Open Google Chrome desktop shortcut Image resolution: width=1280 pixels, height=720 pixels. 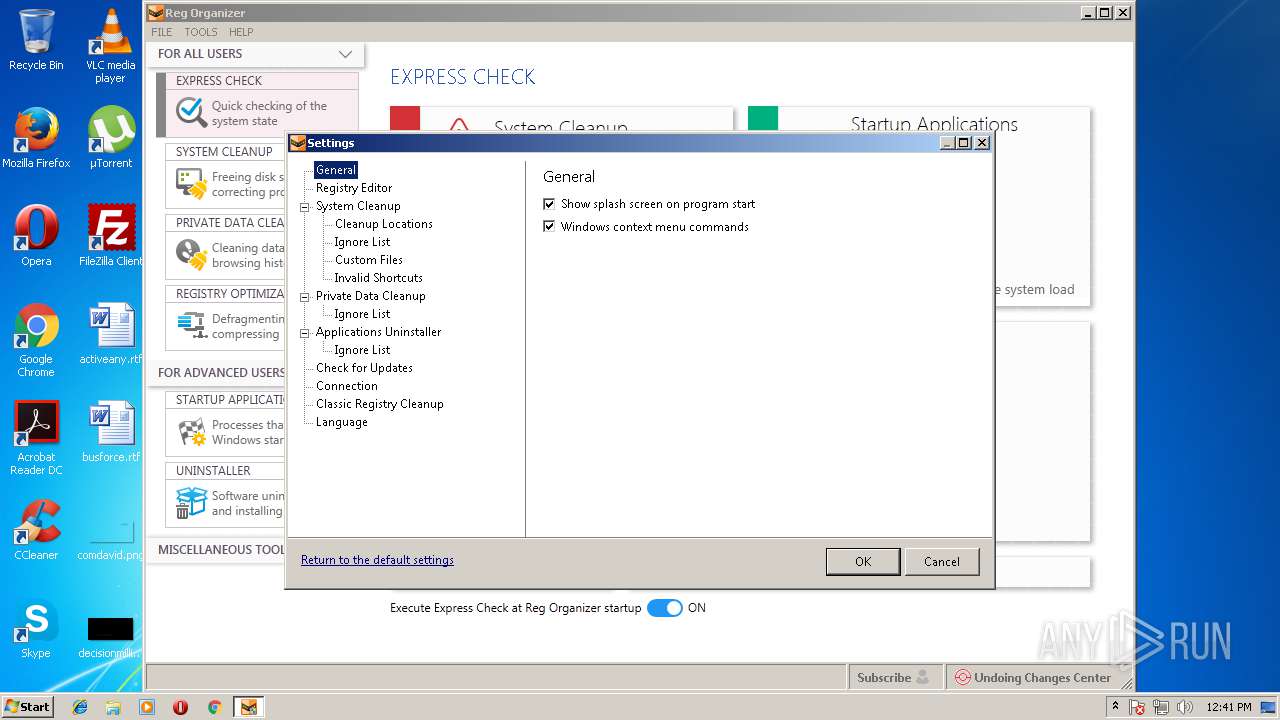pos(36,340)
